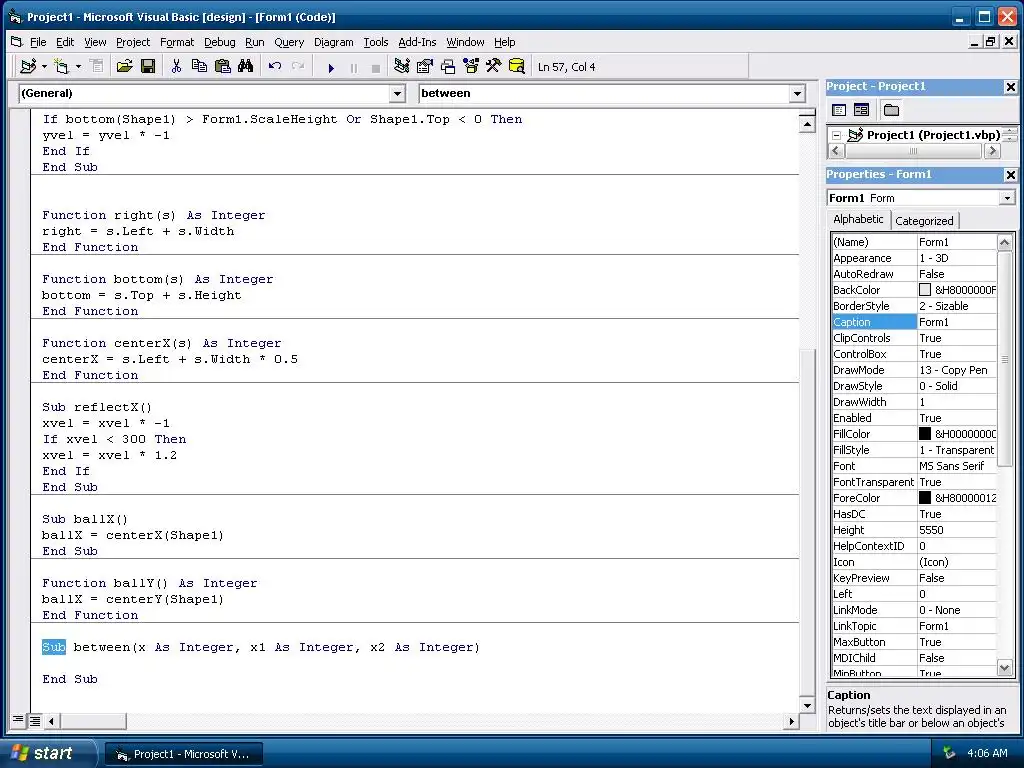Screen dimensions: 1024x768
Task: Click the highlighted 'Sub' keyword before between
Action: [54, 647]
